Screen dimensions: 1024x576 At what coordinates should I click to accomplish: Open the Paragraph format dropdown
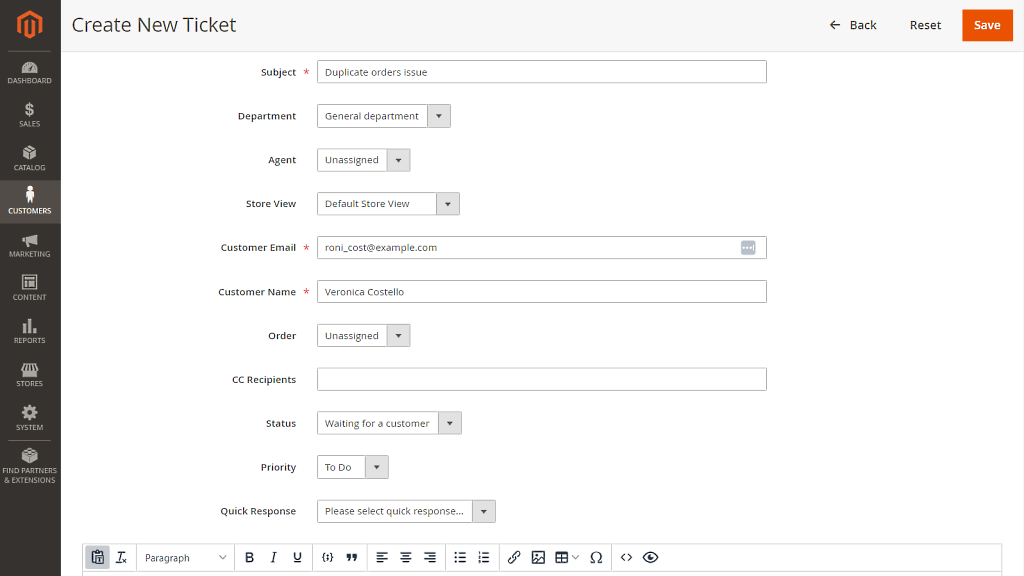point(185,557)
